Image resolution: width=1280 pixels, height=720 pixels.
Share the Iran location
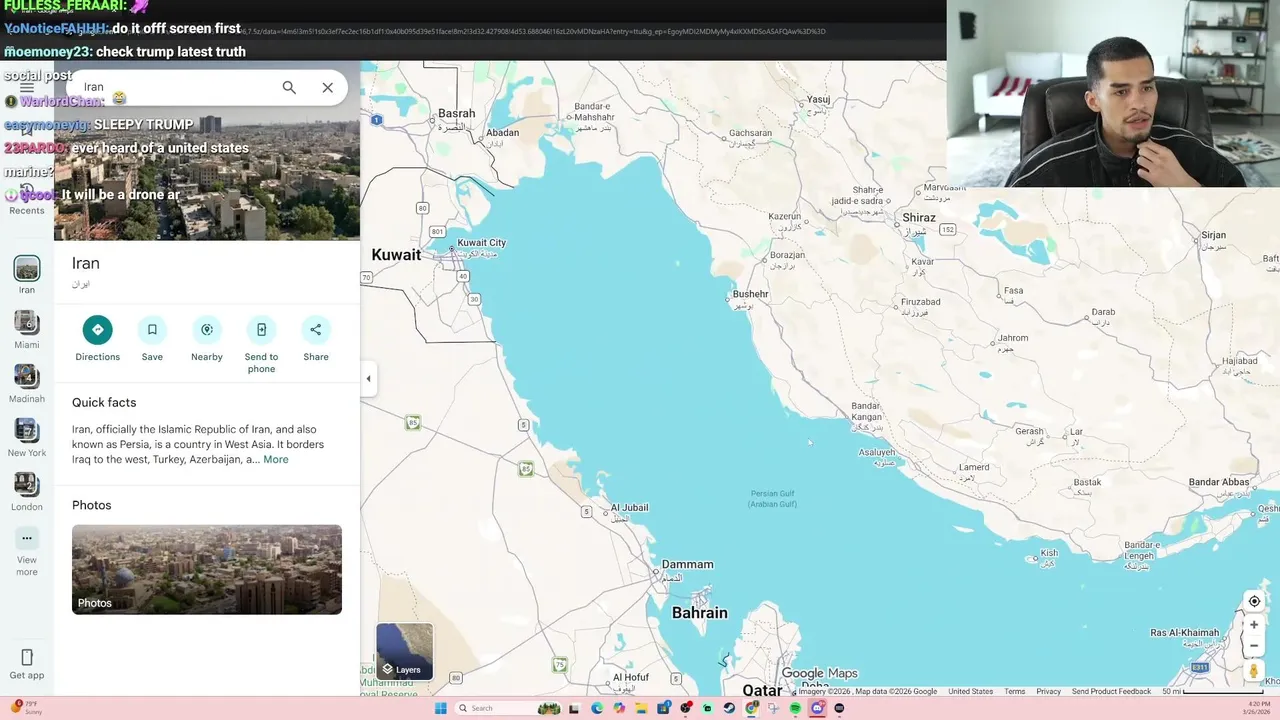click(316, 339)
